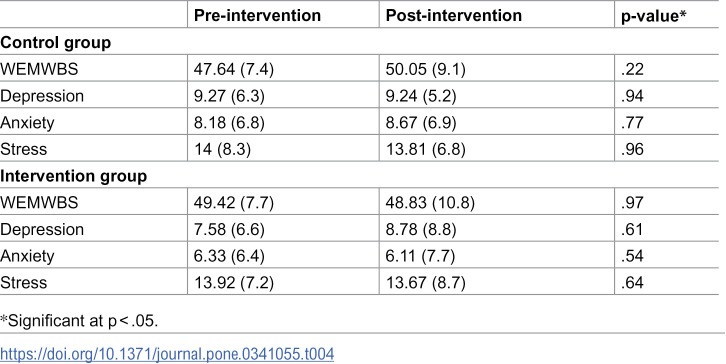This screenshot has width=726, height=364.
Task: Click the Post-intervention column header
Action: (454, 15)
